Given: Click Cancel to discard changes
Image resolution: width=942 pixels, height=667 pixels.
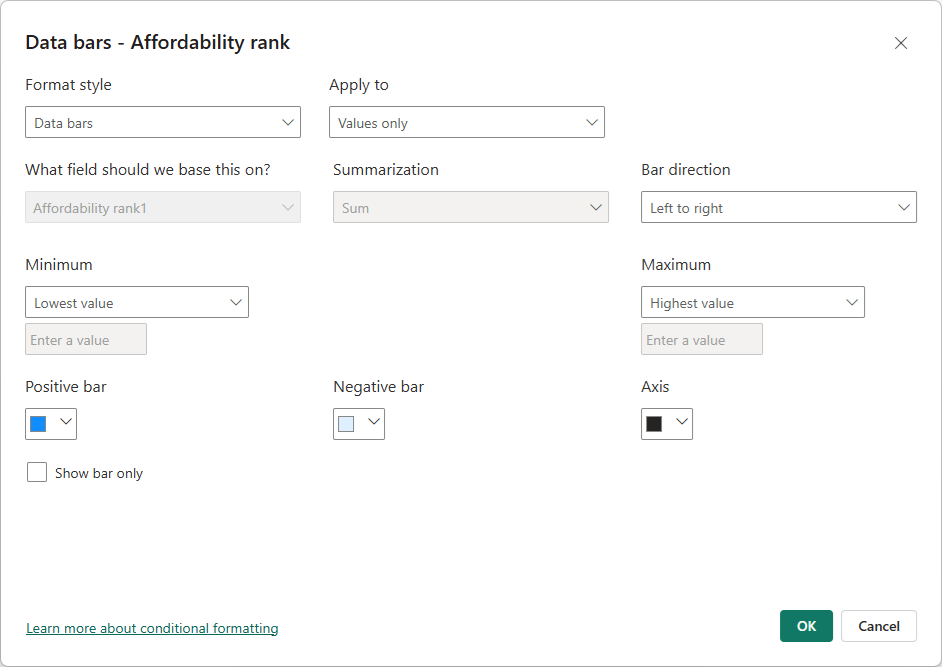Looking at the screenshot, I should [x=878, y=626].
